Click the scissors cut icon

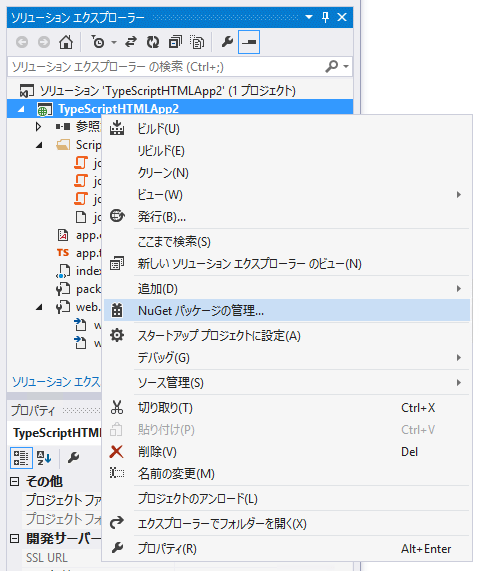(x=117, y=407)
